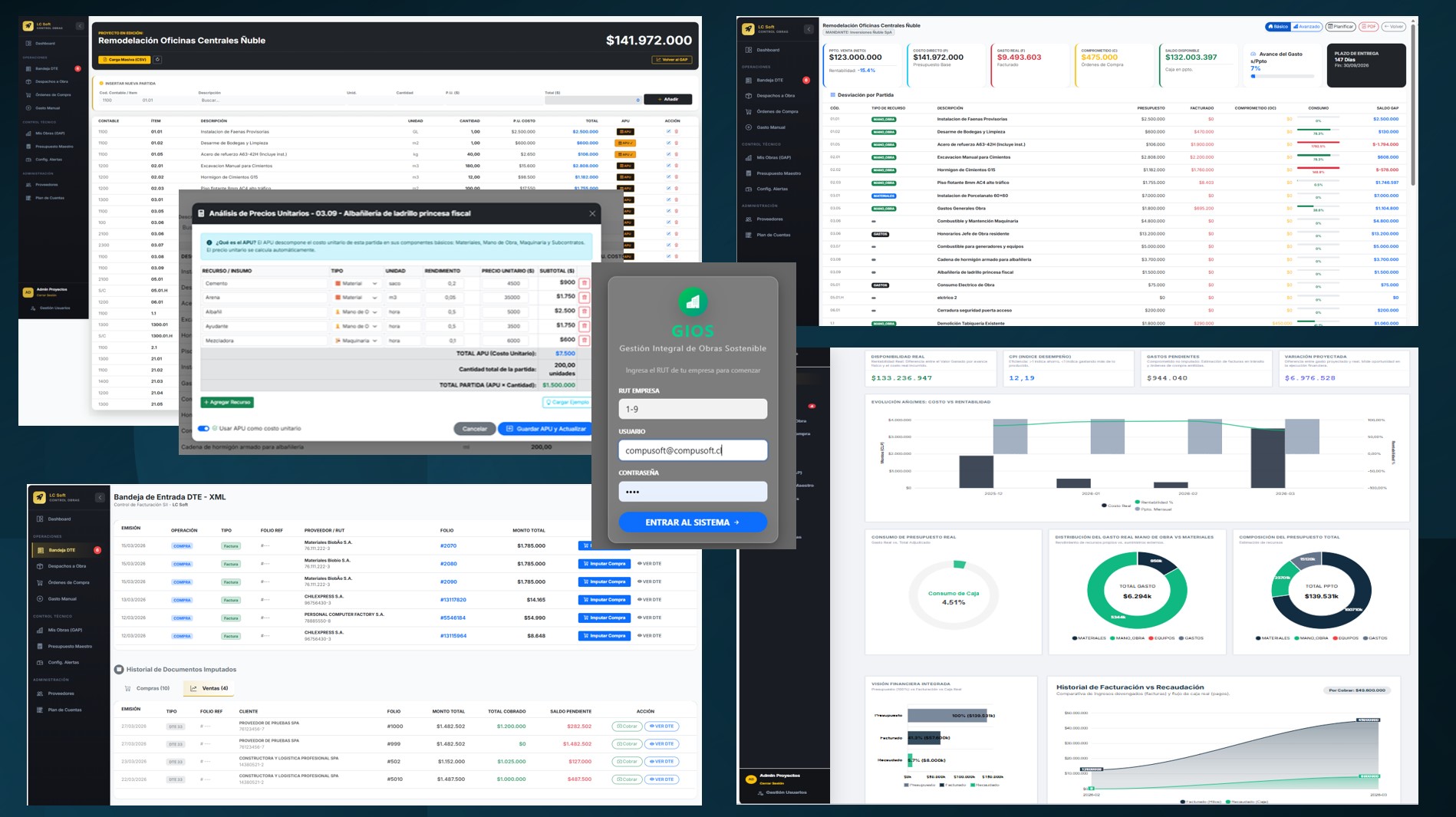Switch to the Ventas (4) tab
Viewport: 1456px width, 817px height.
pos(209,688)
